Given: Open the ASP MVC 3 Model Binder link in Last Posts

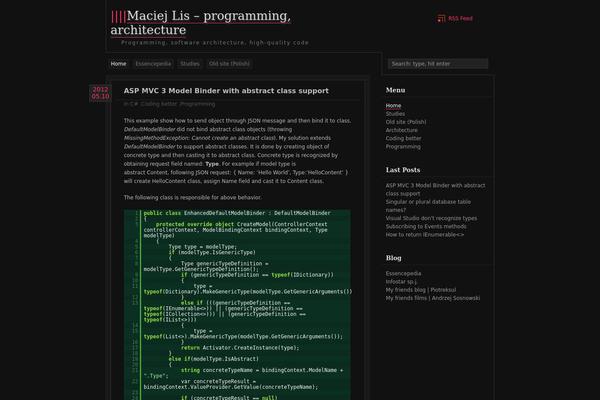Looking at the screenshot, I should click(x=435, y=189).
